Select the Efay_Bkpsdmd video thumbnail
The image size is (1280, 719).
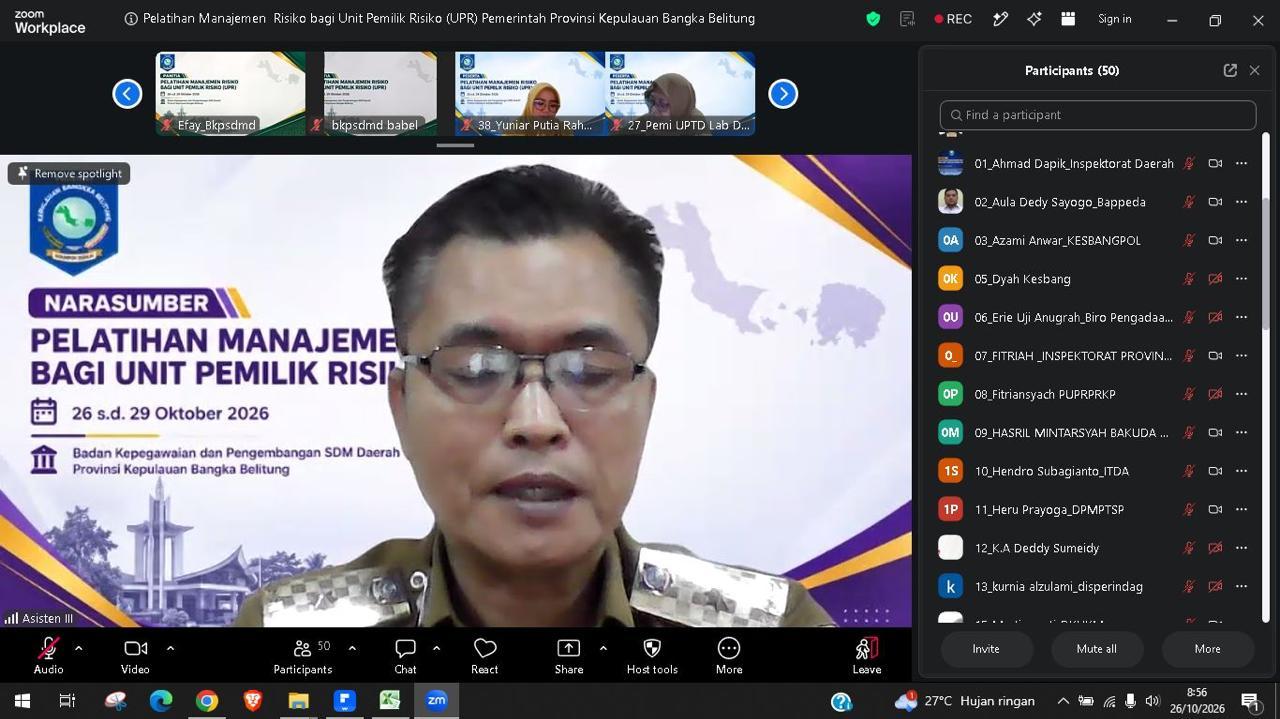pos(230,93)
